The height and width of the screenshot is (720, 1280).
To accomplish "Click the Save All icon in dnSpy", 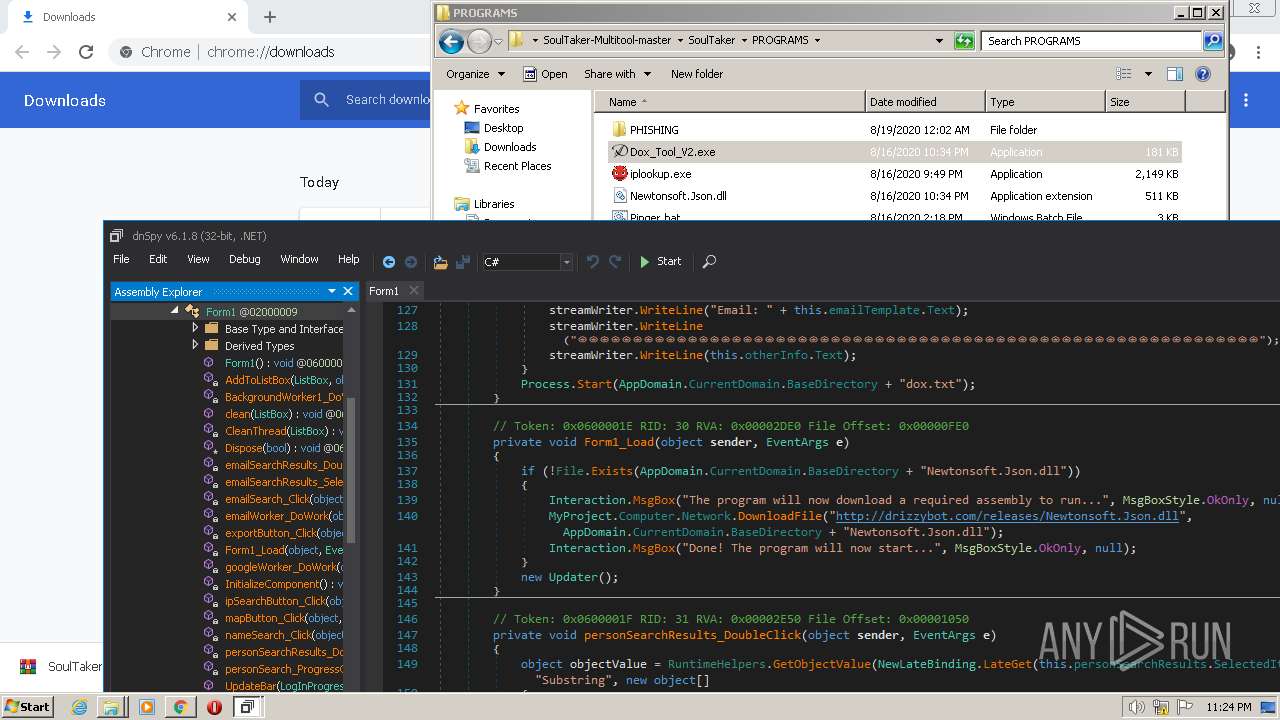I will click(x=463, y=262).
